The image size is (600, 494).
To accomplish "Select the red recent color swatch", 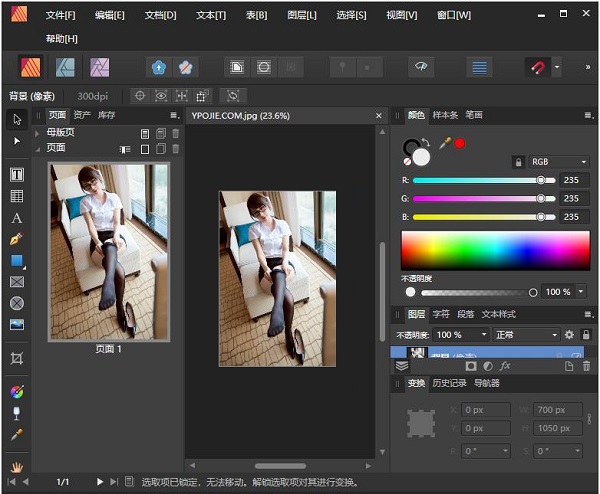I will 460,144.
